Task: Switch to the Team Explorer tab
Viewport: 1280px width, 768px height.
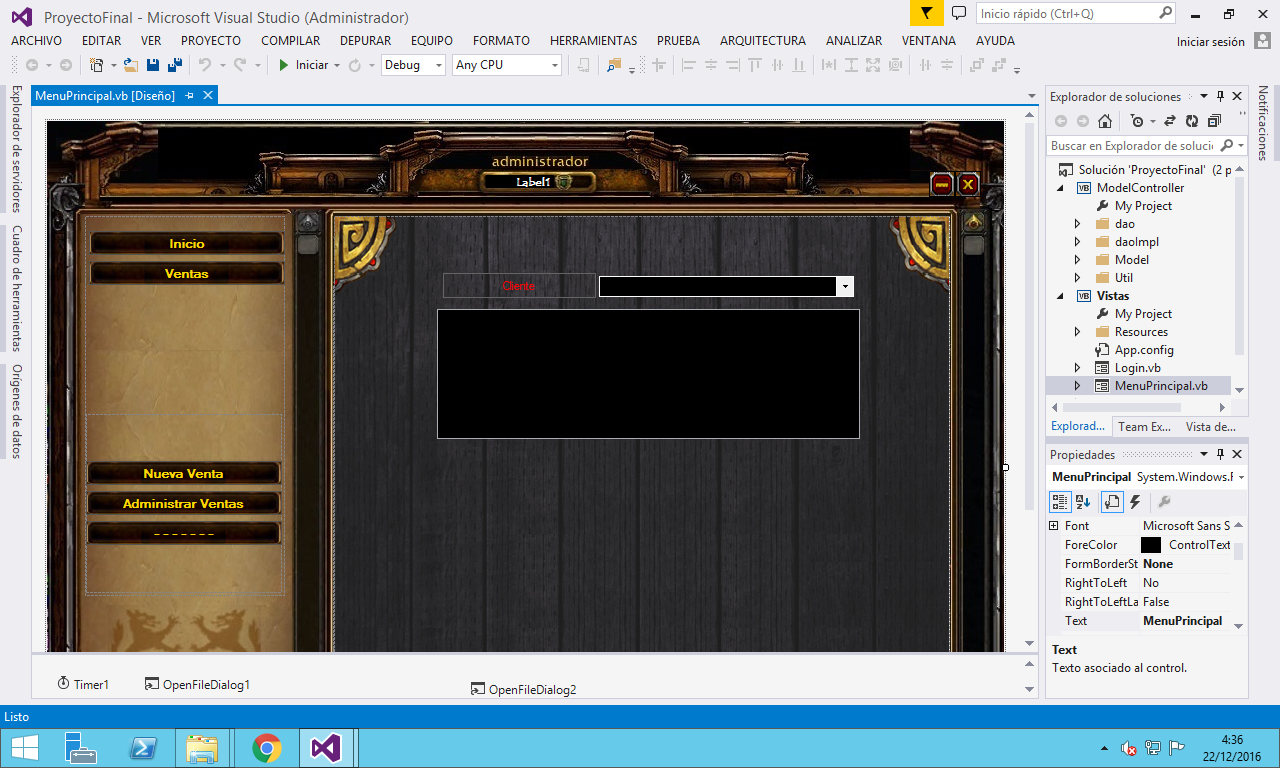Action: [1144, 426]
